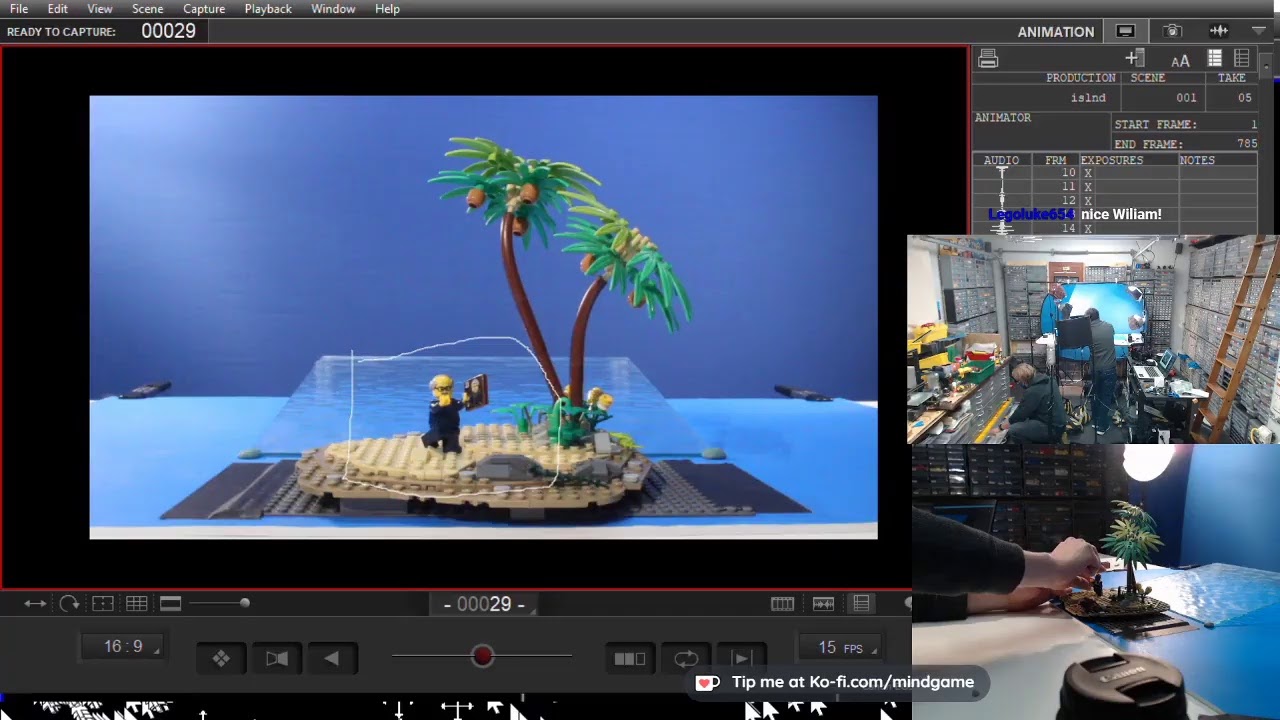
Task: Select frame 10 row in X-sheet
Action: coord(1116,173)
